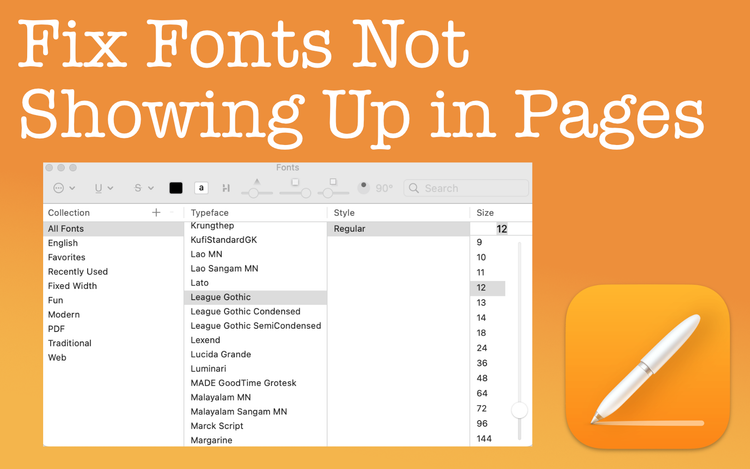
Task: Click the shadow angle dial
Action: point(364,187)
